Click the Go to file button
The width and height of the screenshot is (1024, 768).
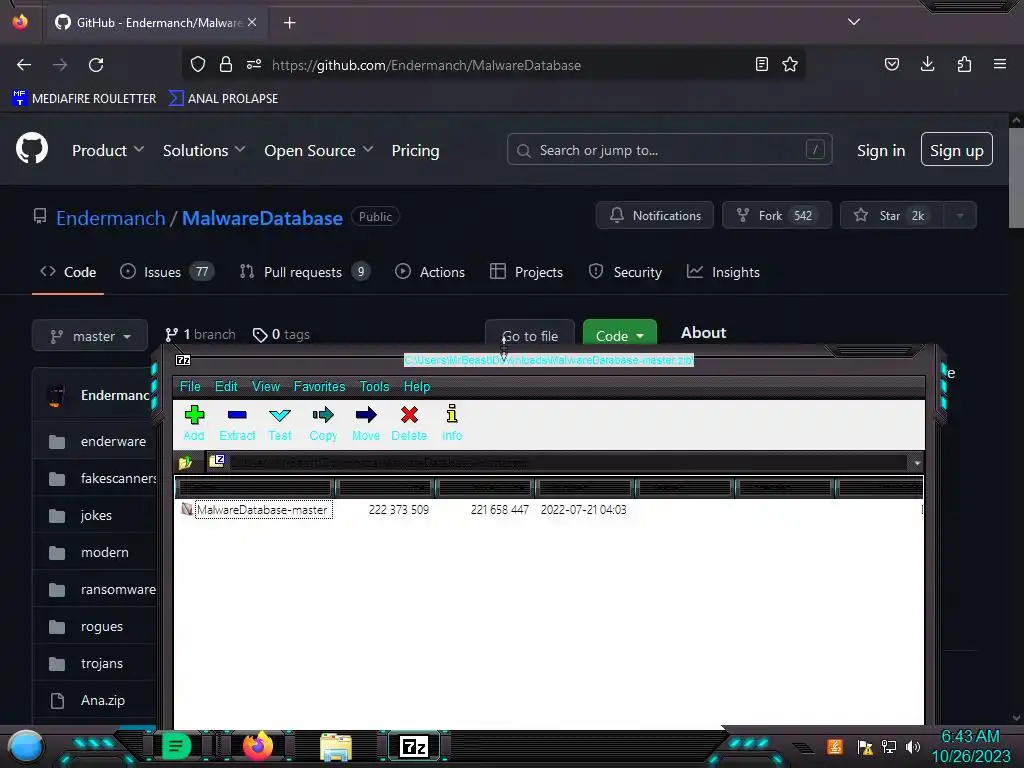click(x=530, y=334)
